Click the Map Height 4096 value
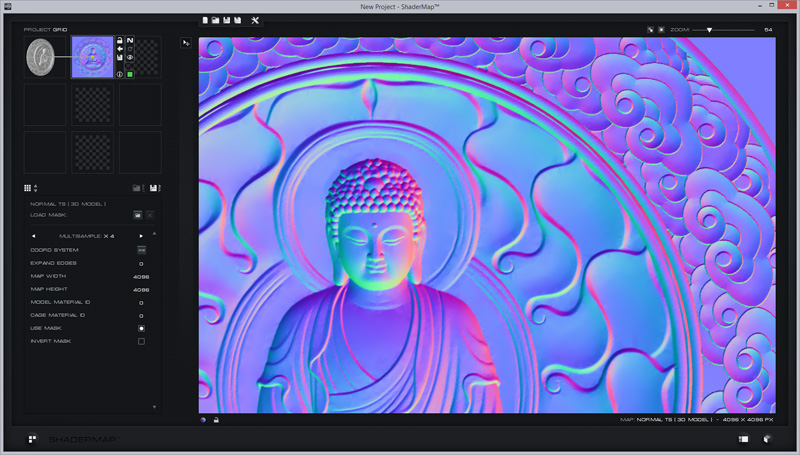800x455 pixels. pyautogui.click(x=141, y=290)
